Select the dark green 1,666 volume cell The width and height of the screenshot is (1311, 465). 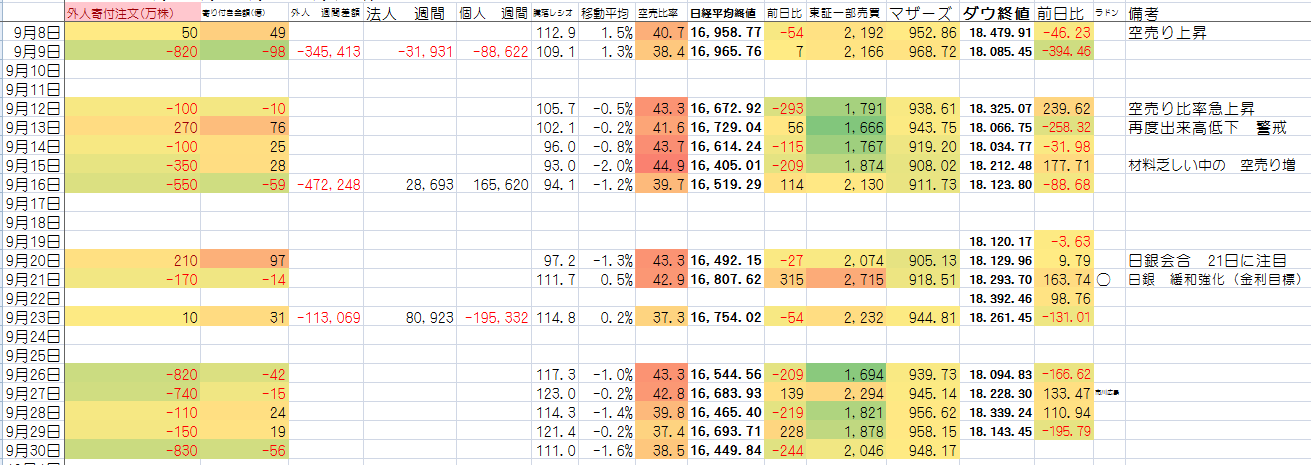click(x=847, y=127)
